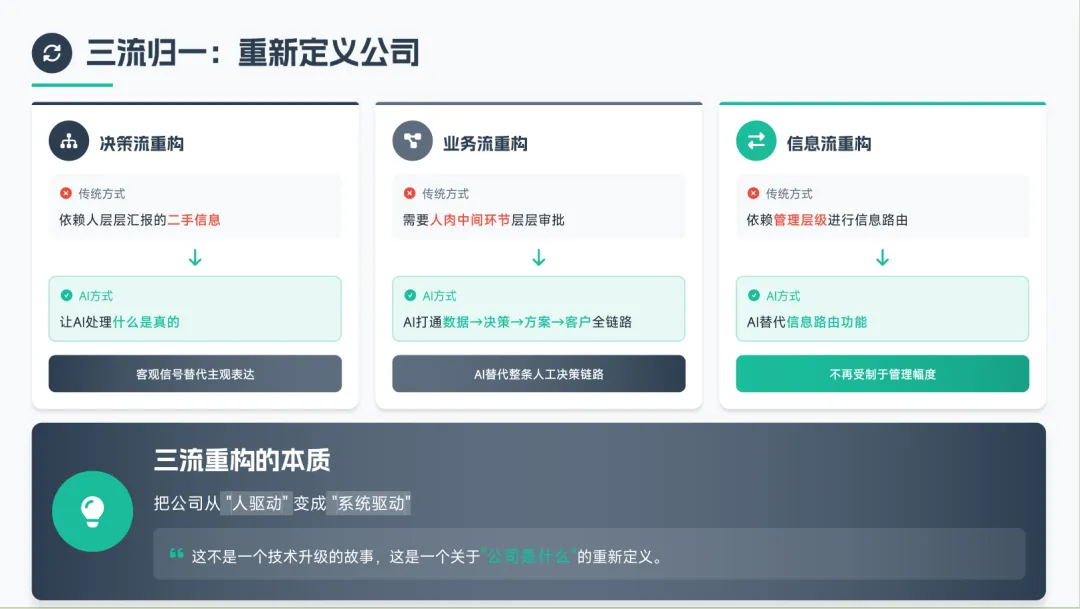The height and width of the screenshot is (609, 1080).
Task: Click the down arrow in 信息流重构 card
Action: tap(882, 258)
